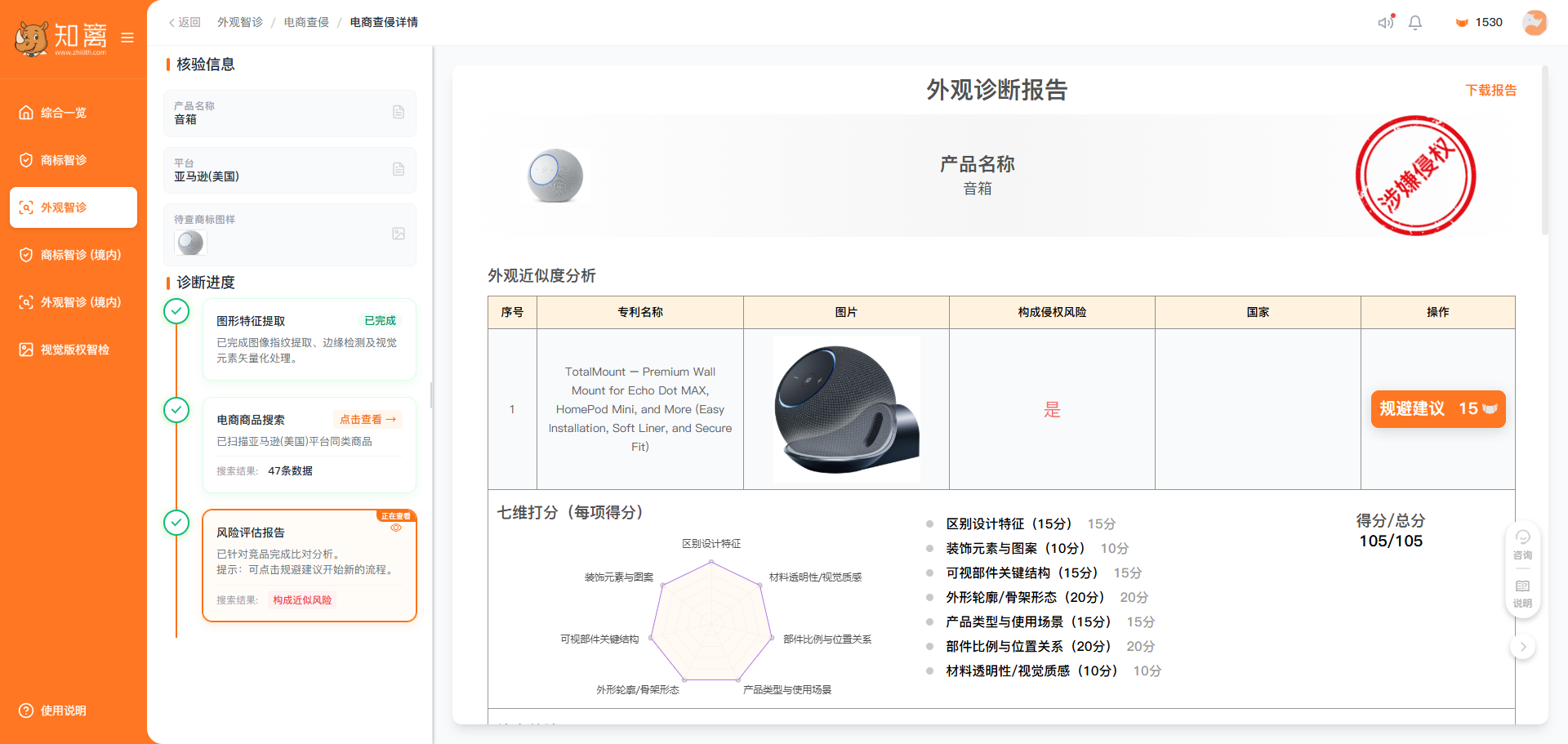Click the floating right-arrow expander button

point(1522,647)
